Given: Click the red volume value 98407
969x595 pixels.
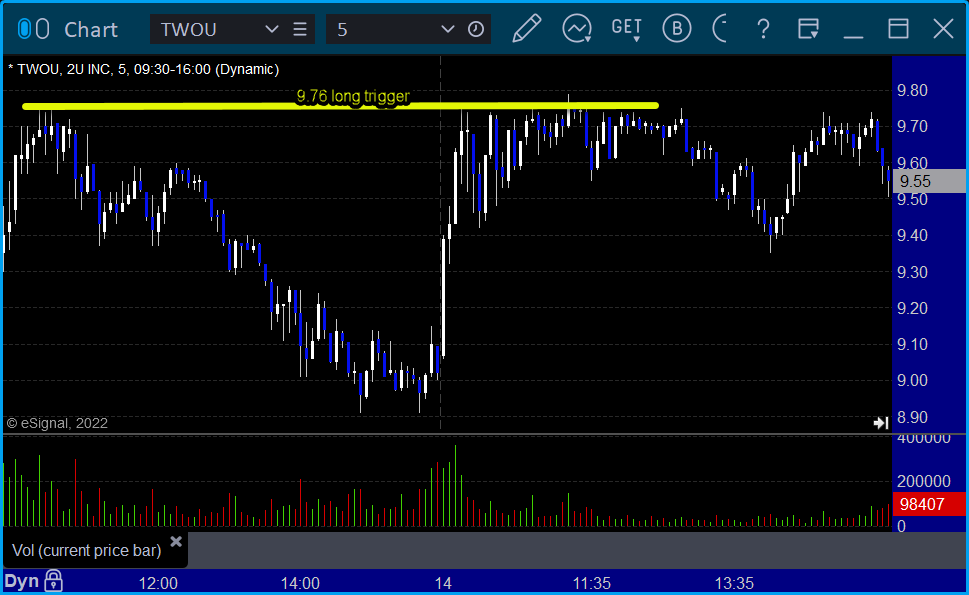Looking at the screenshot, I should pos(929,504).
